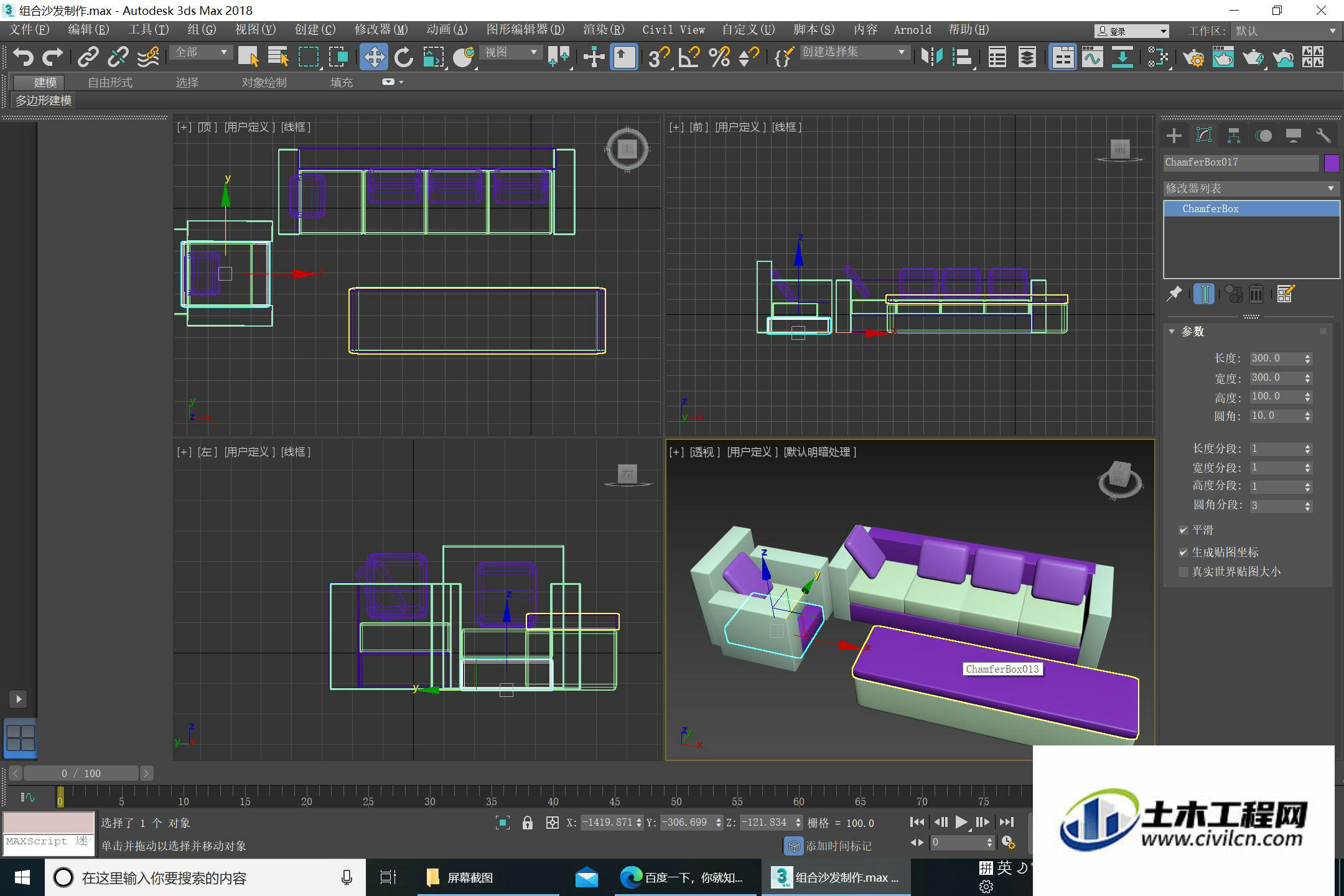
Task: Click the 长度 value field
Action: coord(1276,358)
